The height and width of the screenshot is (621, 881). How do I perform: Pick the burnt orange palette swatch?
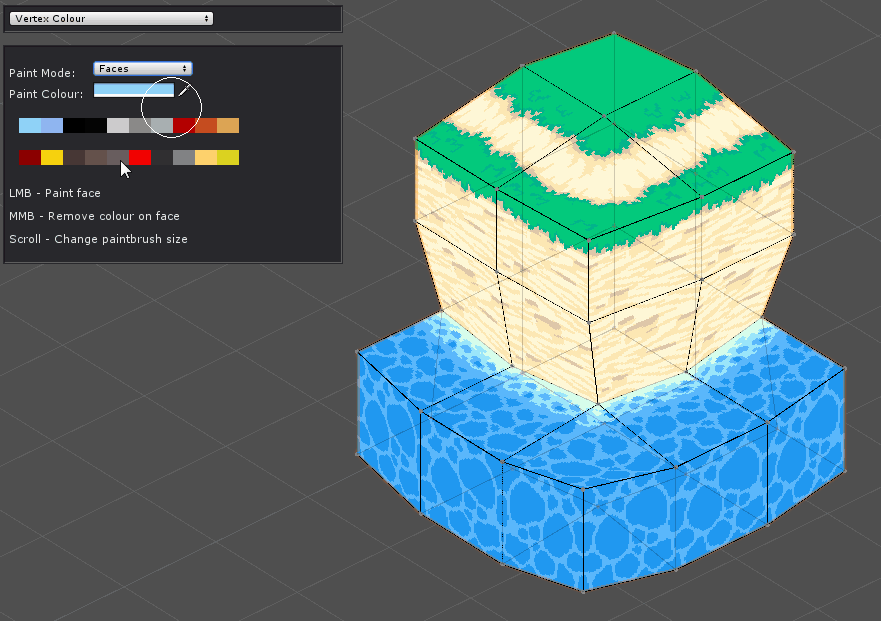pos(206,125)
